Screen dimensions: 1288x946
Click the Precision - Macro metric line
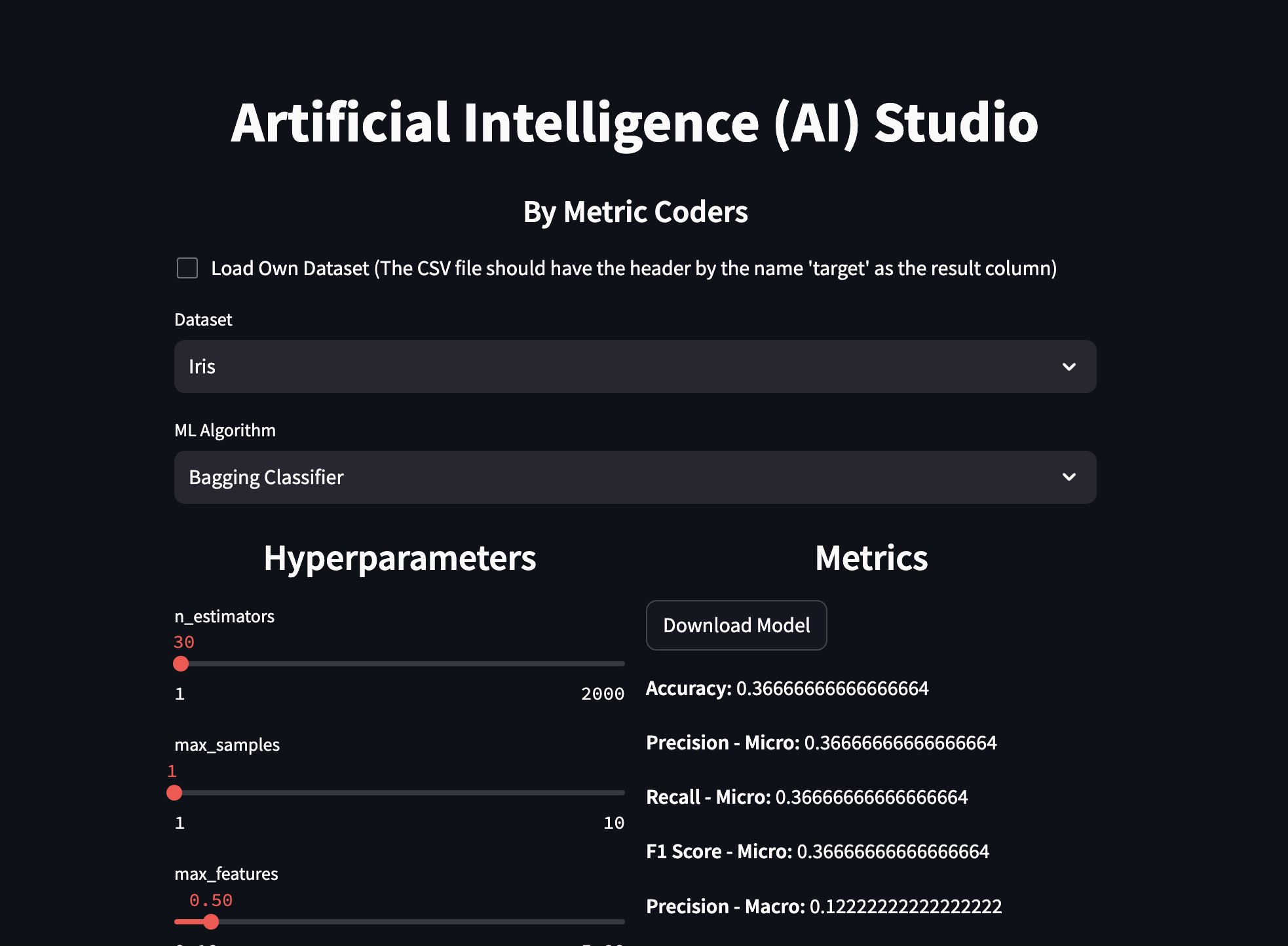click(x=824, y=907)
